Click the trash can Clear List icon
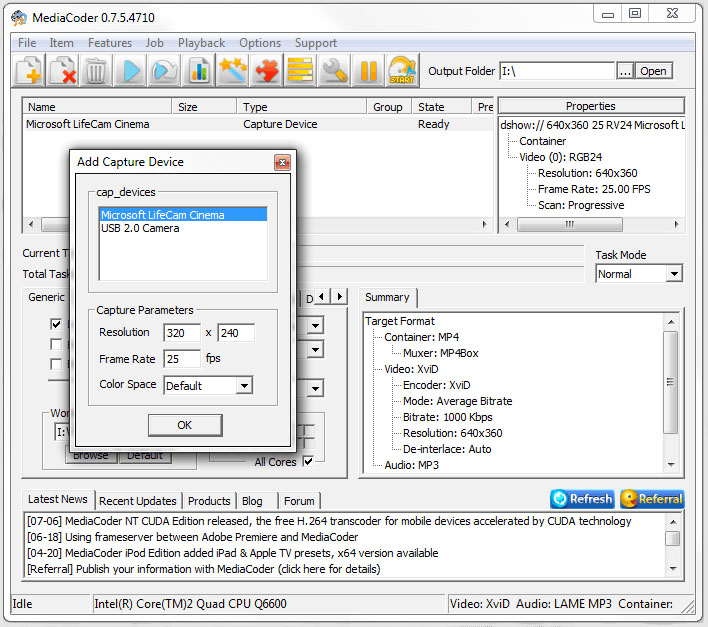Viewport: 708px width, 627px height. tap(96, 71)
